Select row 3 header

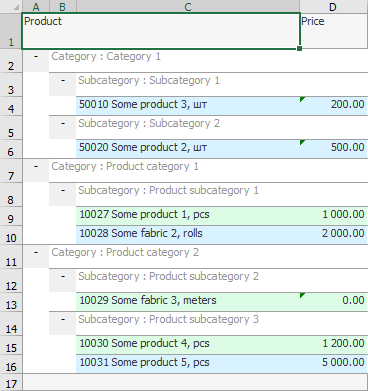coord(11,85)
